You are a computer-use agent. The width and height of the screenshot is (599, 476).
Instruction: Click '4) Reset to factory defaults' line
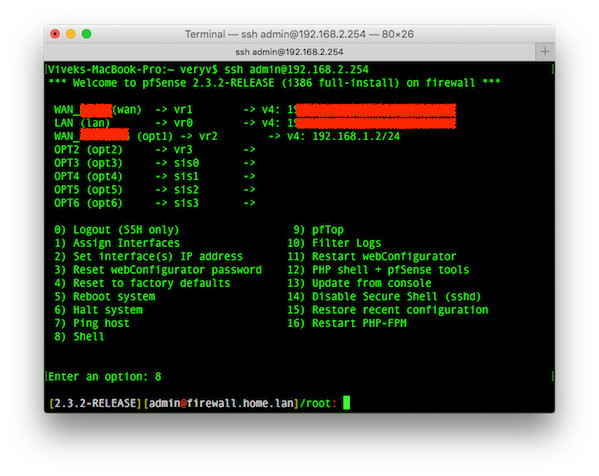click(142, 283)
